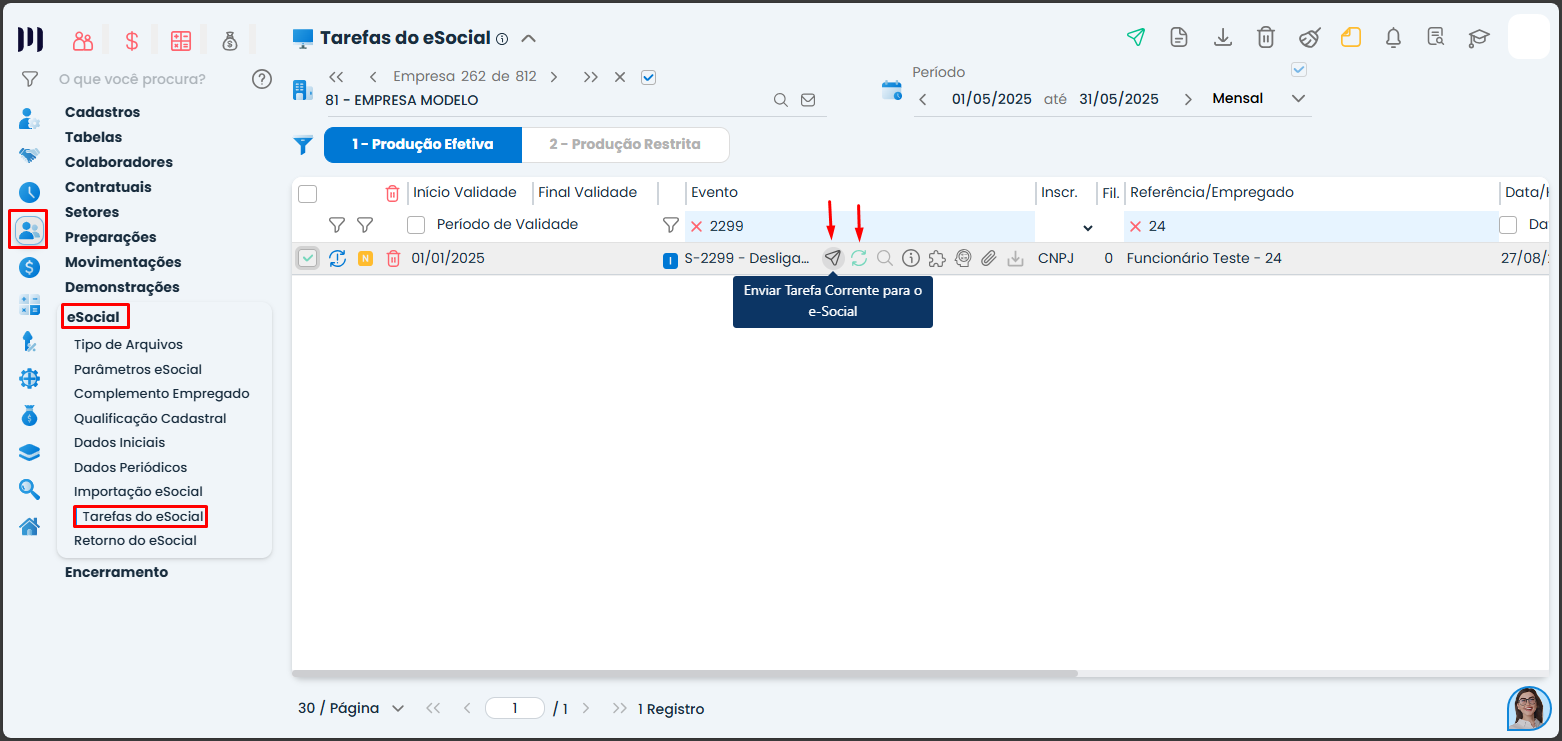Click the red calculator icon in the top bar
The image size is (1562, 741).
coord(181,41)
